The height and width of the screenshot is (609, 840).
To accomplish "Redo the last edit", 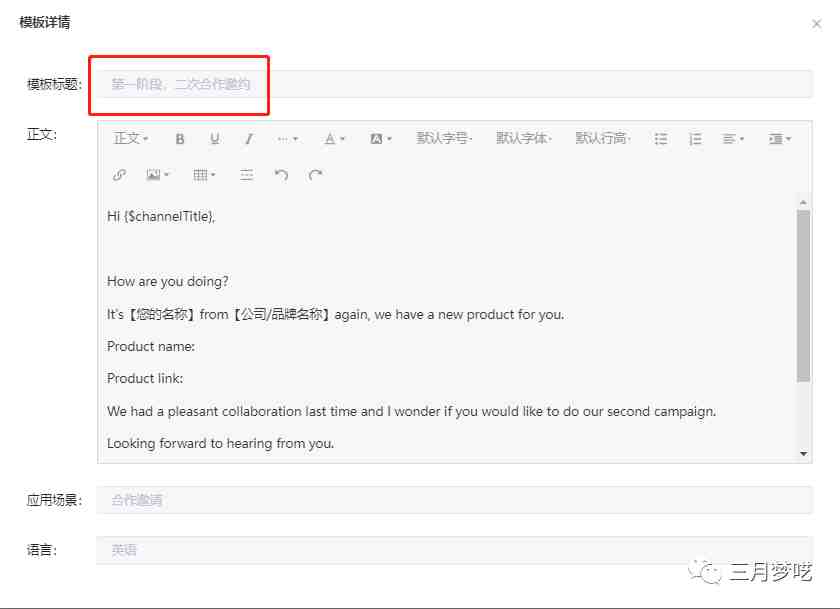I will point(316,175).
